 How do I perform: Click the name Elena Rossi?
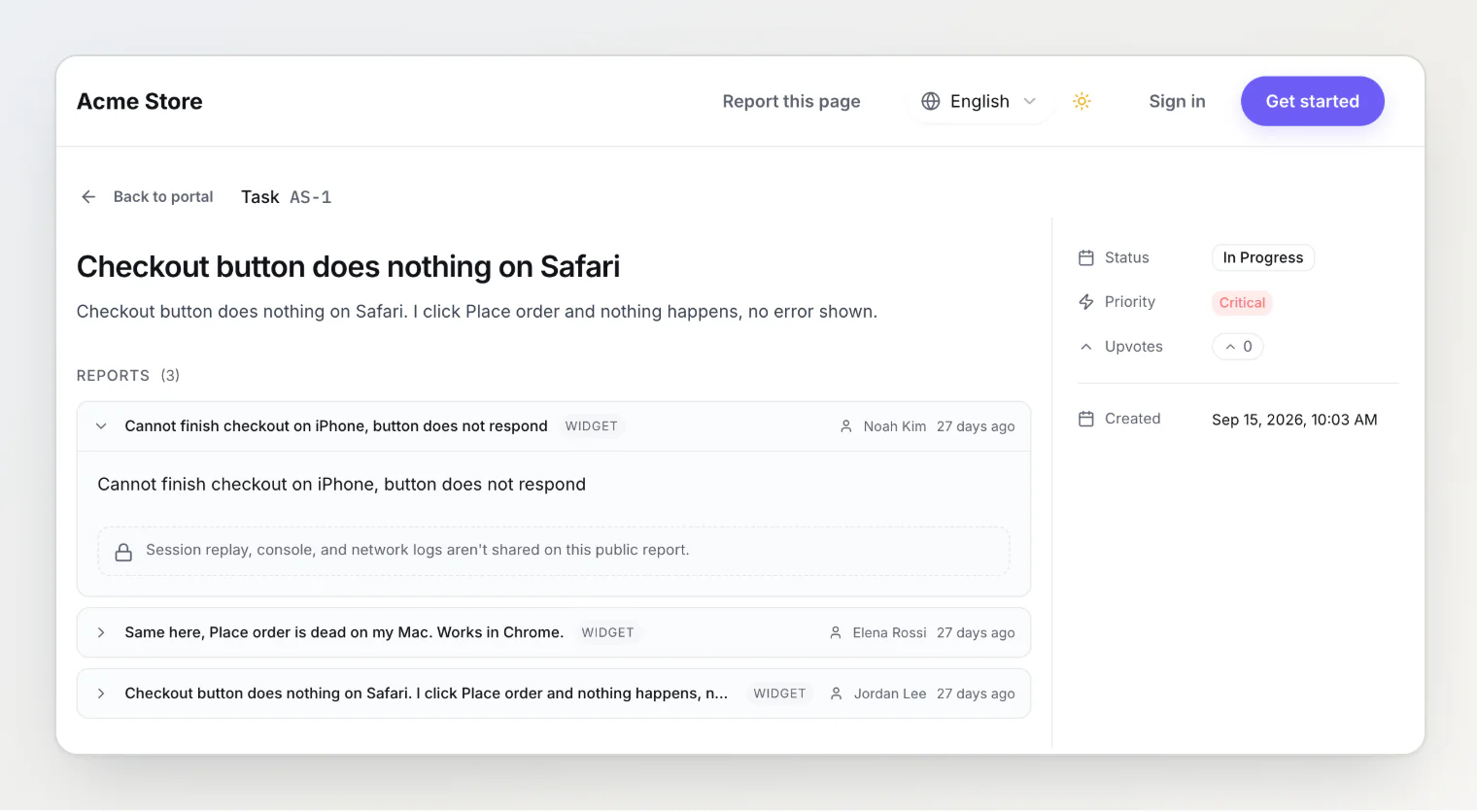[x=890, y=632]
